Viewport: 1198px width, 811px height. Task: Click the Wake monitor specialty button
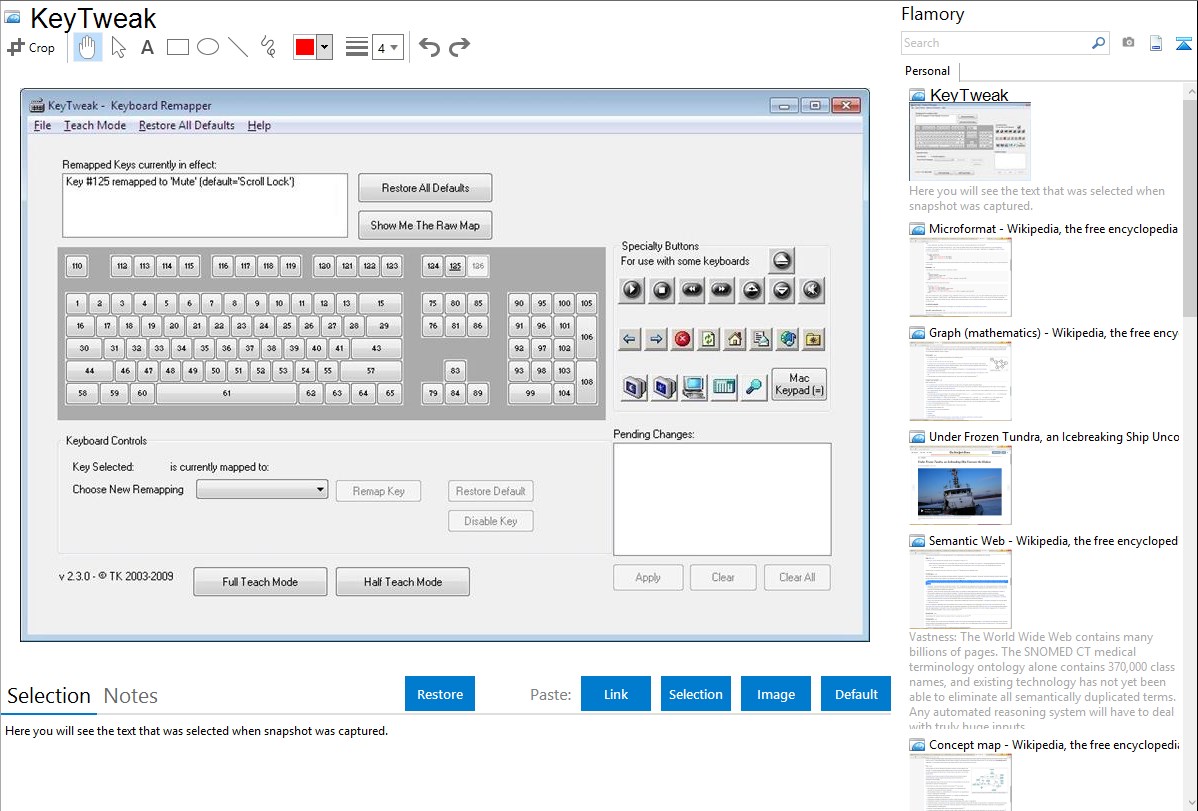[x=664, y=388]
